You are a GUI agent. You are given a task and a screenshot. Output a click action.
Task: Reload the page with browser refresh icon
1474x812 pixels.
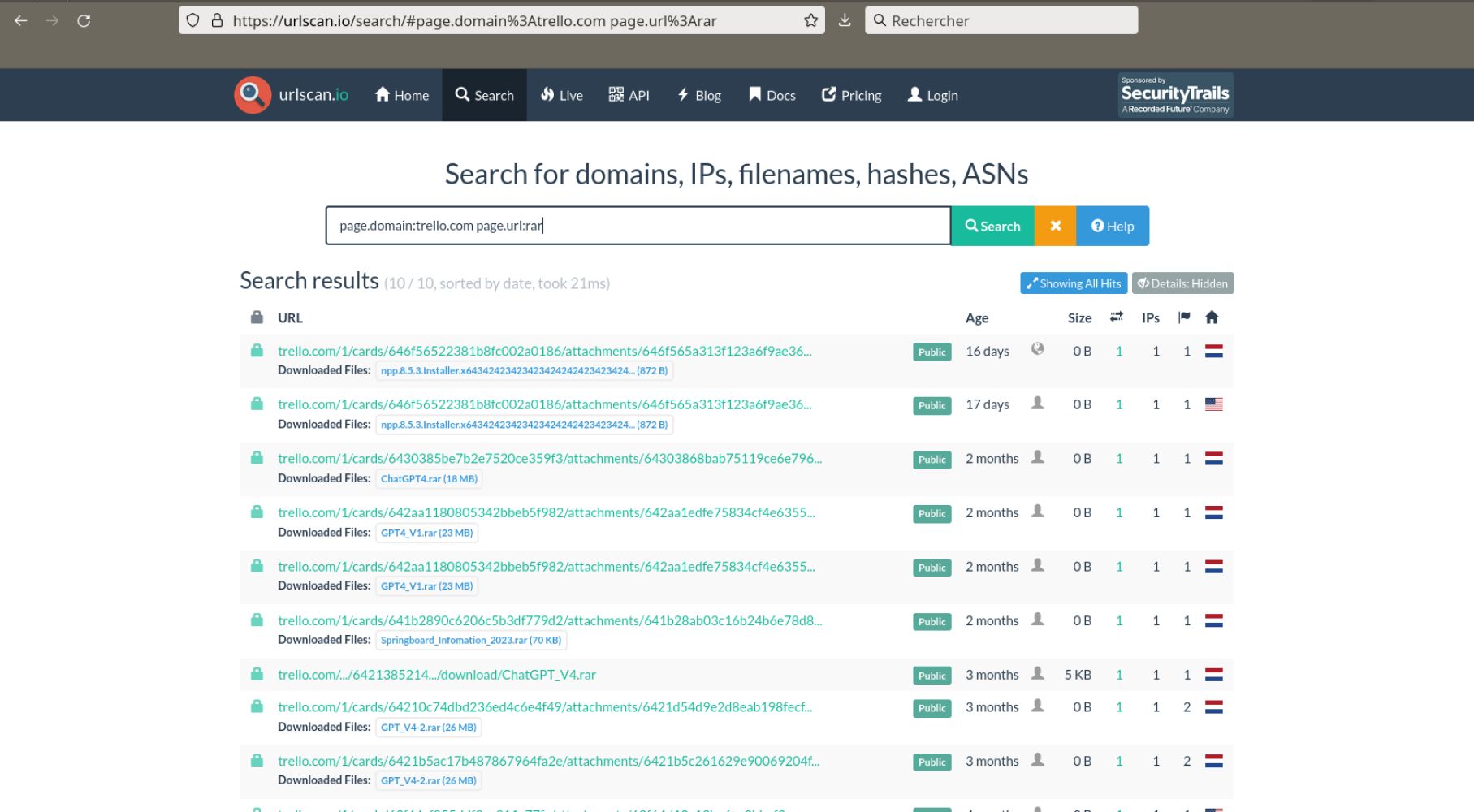(x=84, y=21)
